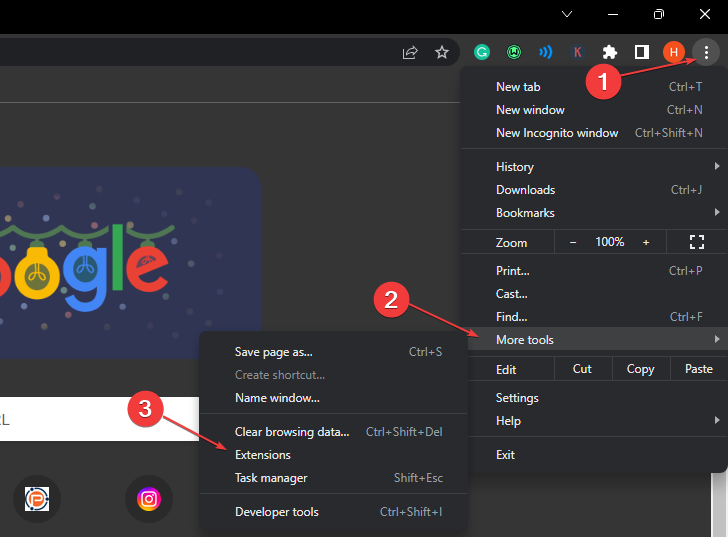Click the 100% zoom level value
728x537 pixels.
(610, 242)
